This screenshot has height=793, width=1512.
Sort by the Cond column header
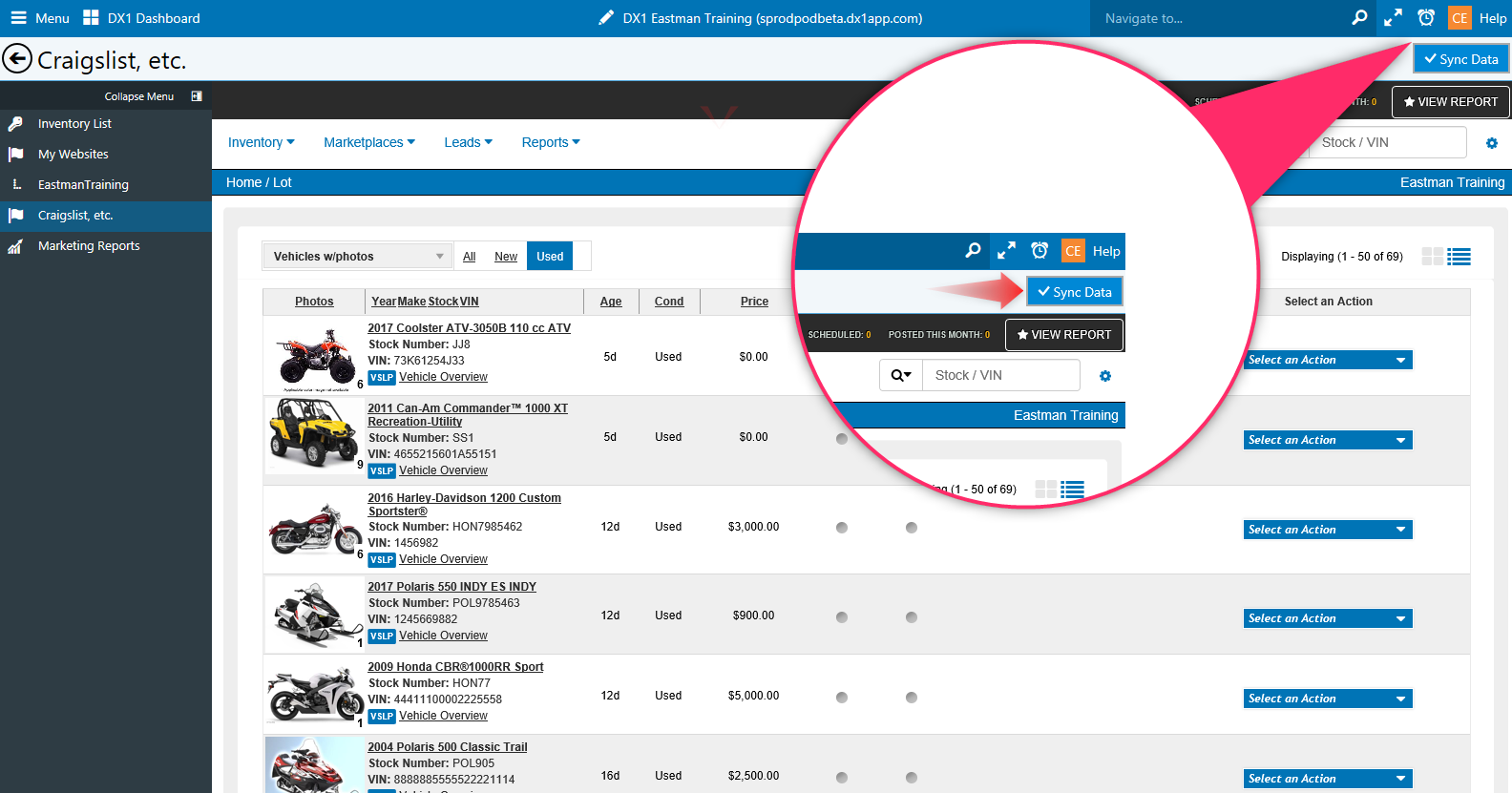[669, 302]
